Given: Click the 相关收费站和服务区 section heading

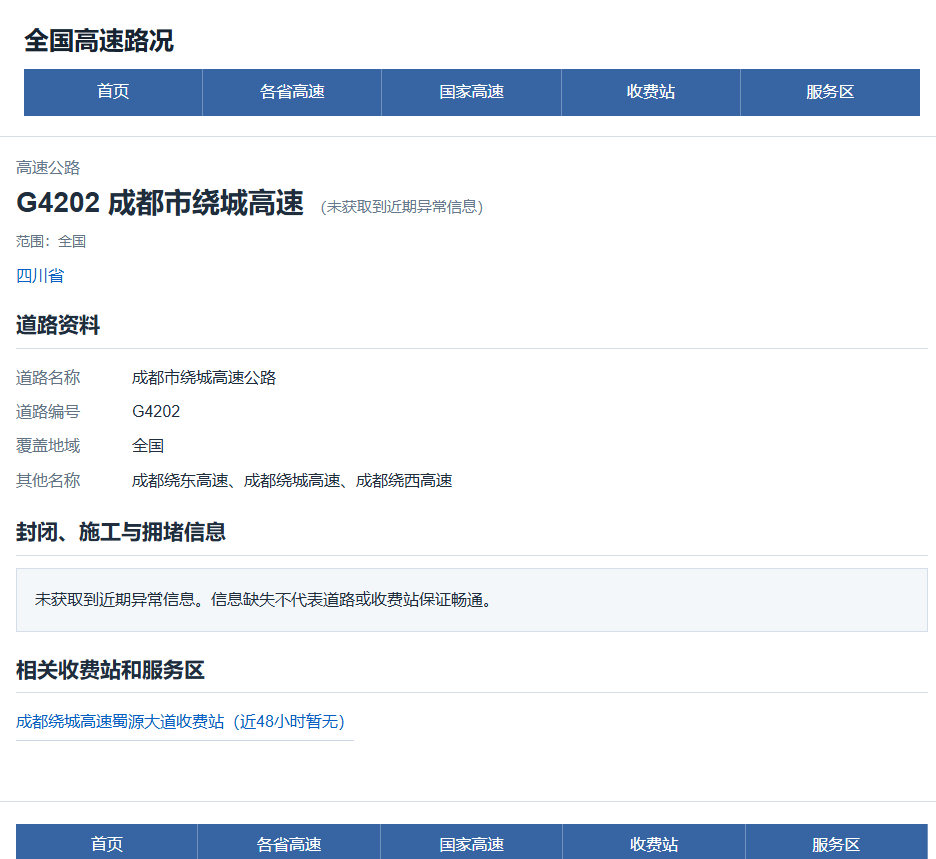Looking at the screenshot, I should (110, 670).
